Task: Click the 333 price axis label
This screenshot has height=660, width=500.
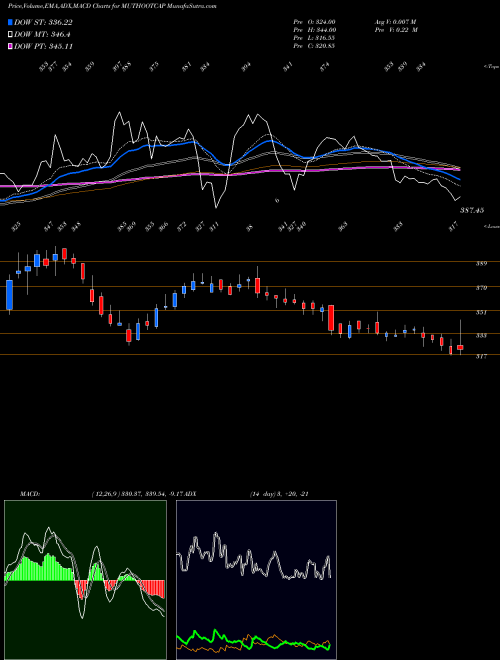Action: click(481, 335)
